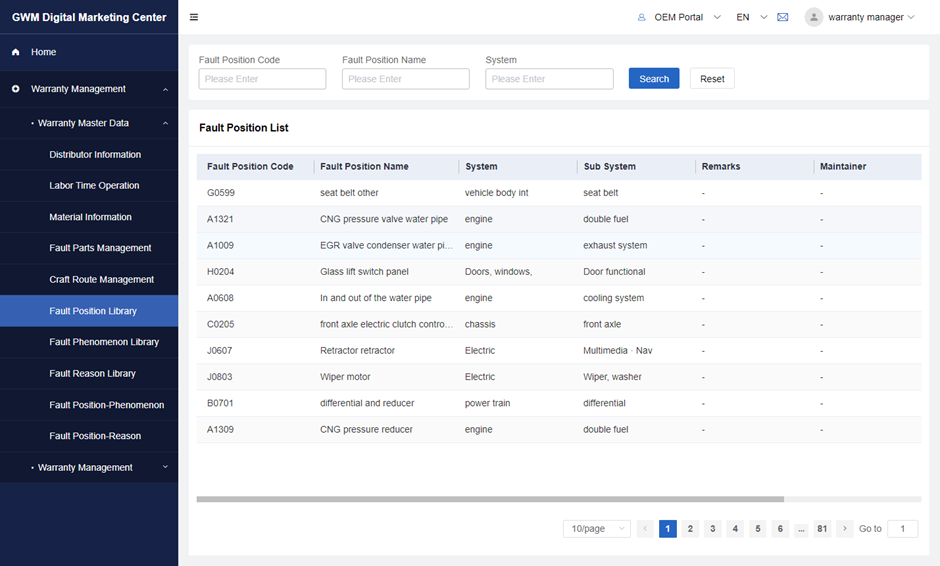
Task: Focus the Fault Position Name input
Action: point(406,79)
